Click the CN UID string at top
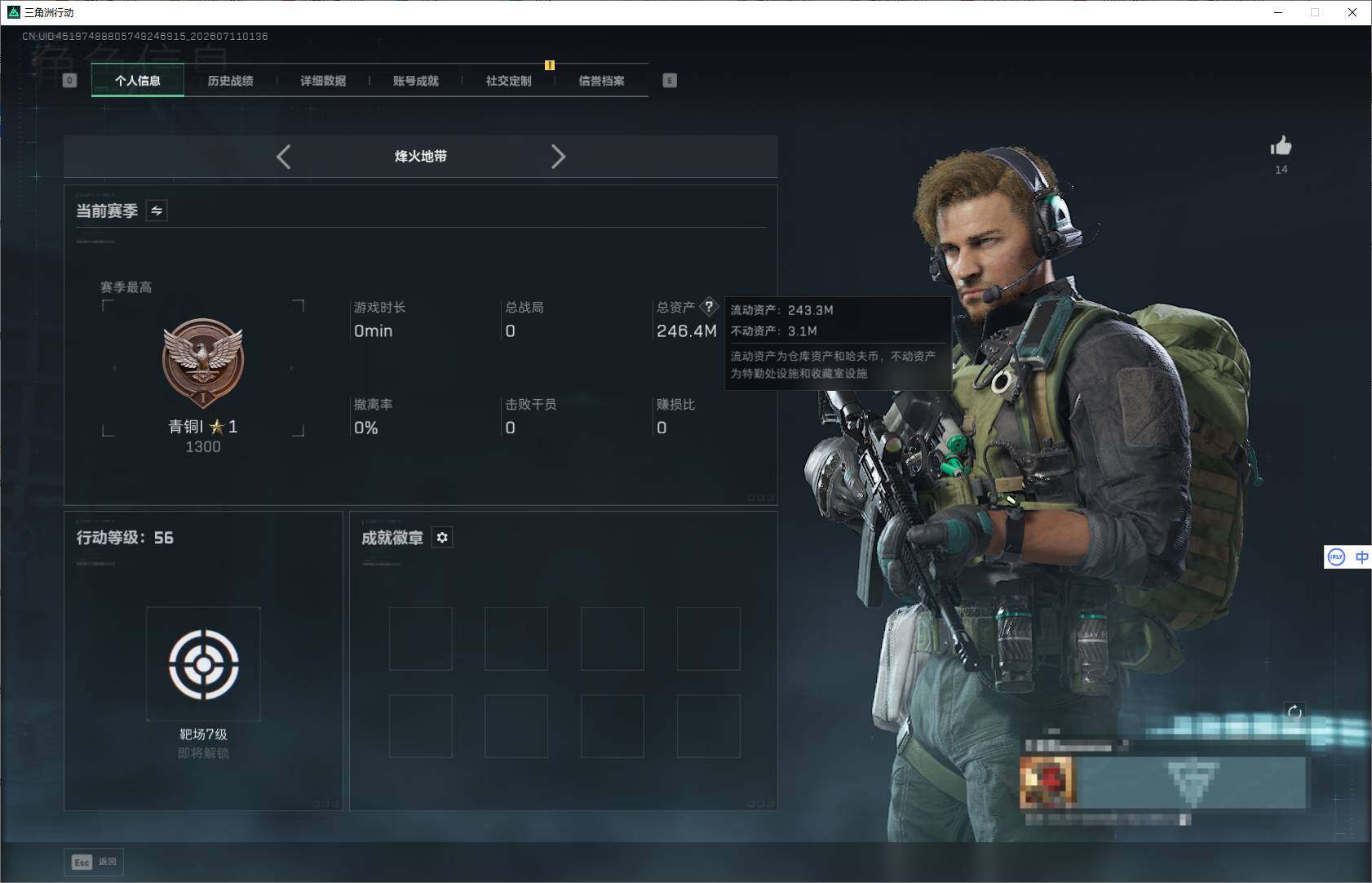 145,36
